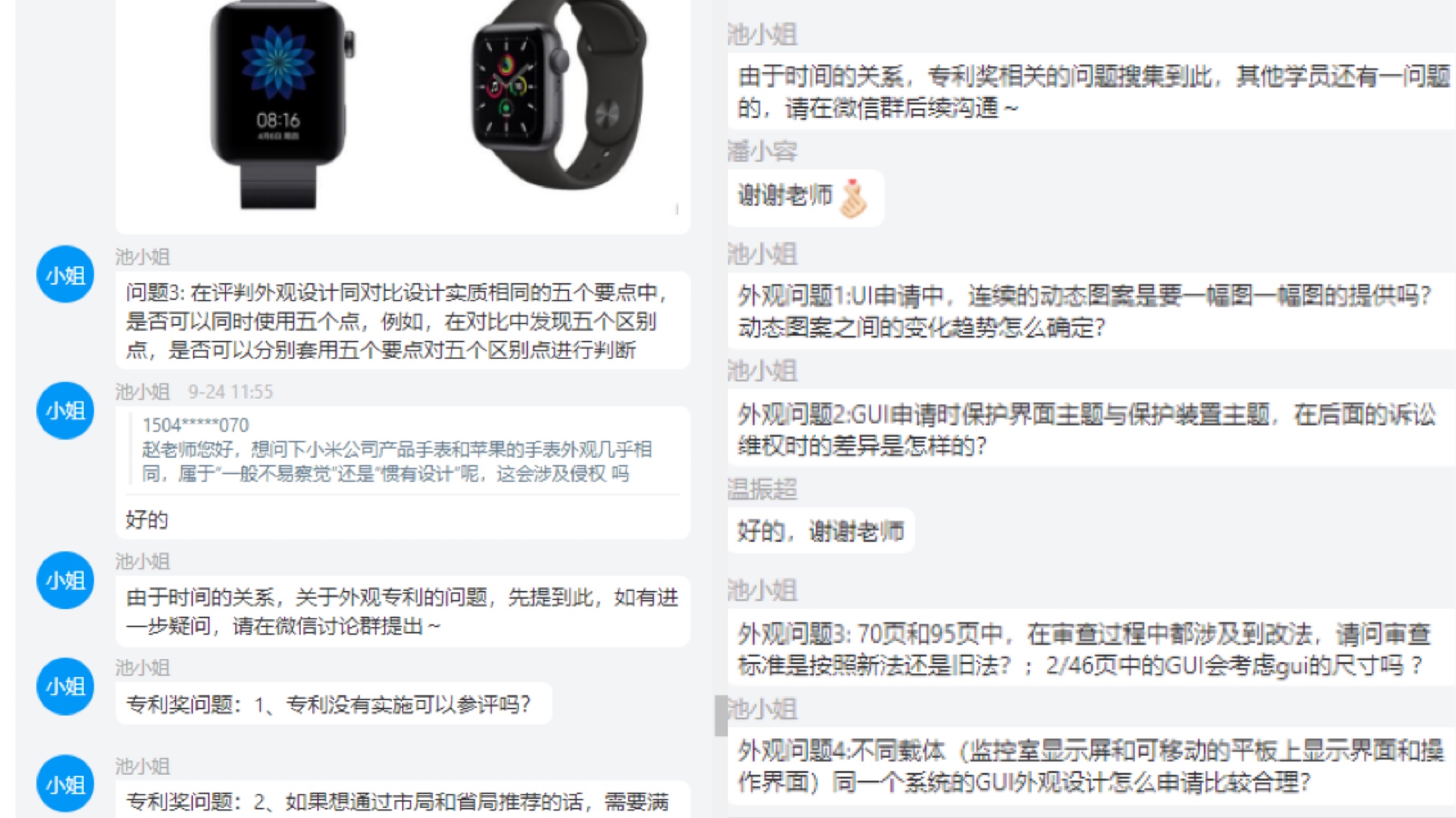
Task: Click the 好的 reply text under the quote
Action: [147, 519]
